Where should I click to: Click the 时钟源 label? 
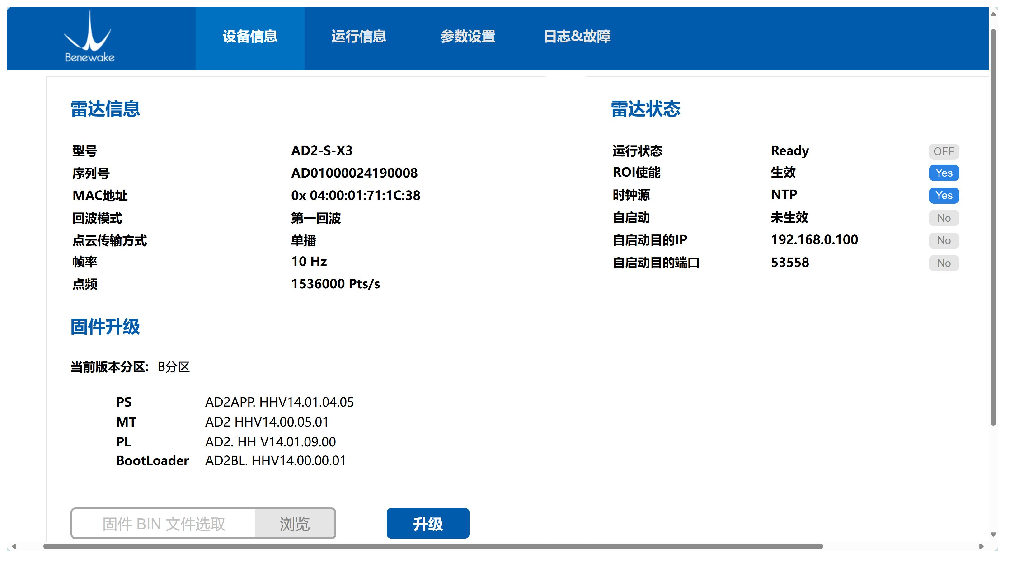pyautogui.click(x=631, y=195)
